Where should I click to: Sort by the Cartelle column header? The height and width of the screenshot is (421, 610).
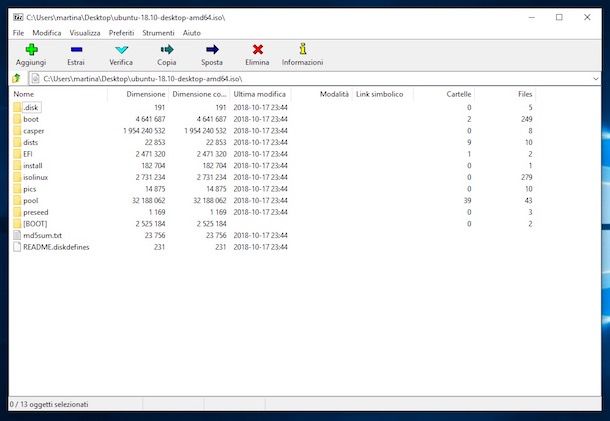click(443, 94)
